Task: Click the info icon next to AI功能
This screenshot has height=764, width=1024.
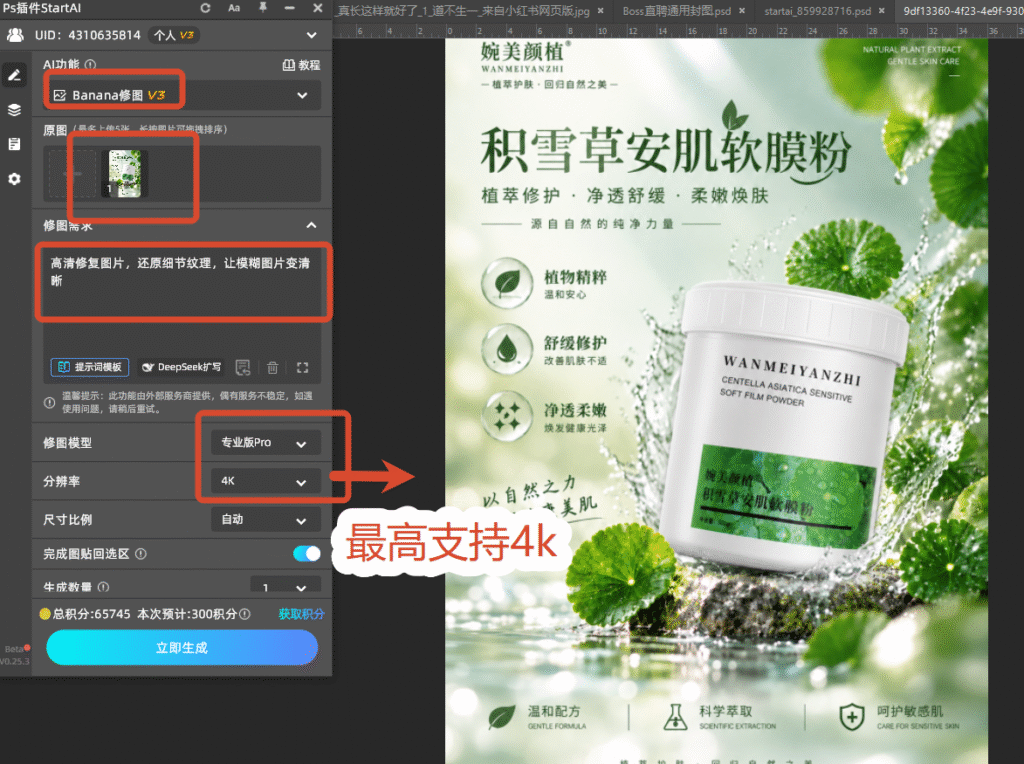Action: tap(90, 65)
